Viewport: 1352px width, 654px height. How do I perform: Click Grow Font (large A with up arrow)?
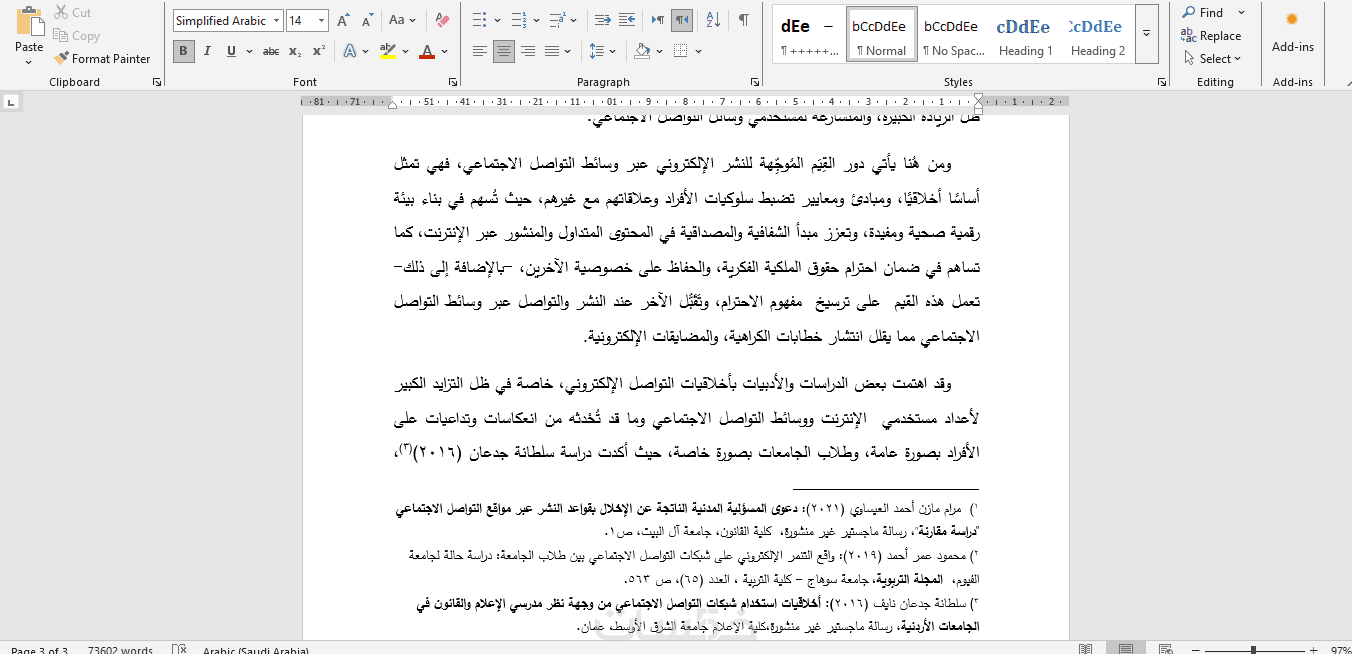343,20
